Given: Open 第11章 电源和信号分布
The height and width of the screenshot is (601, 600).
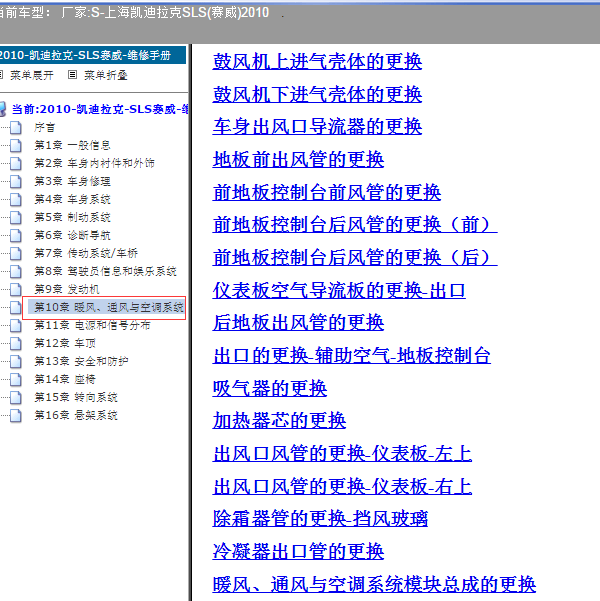Looking at the screenshot, I should 92,325.
